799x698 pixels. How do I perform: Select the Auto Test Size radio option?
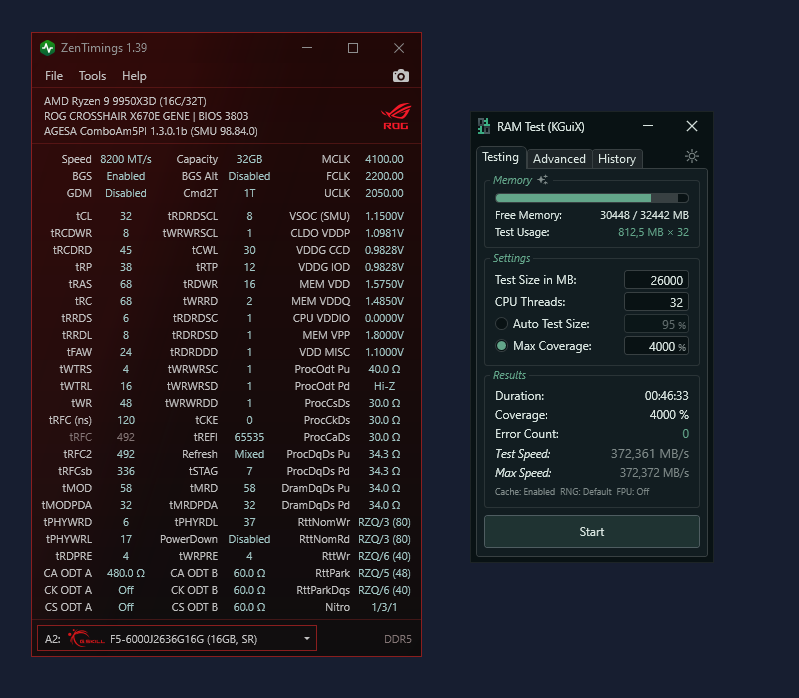(501, 324)
